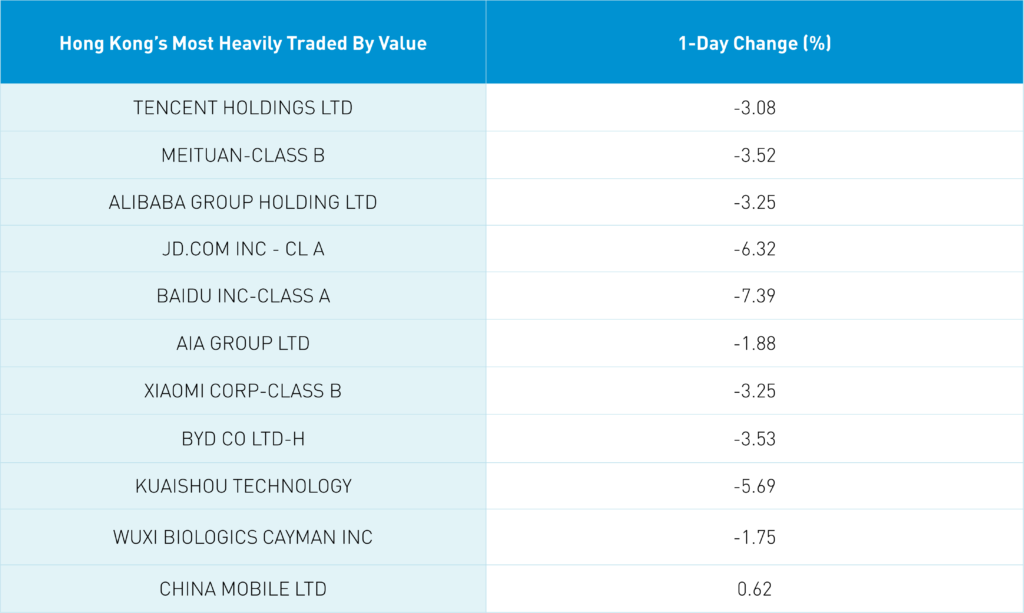Click the '1-Day Change (%)' column header
The height and width of the screenshot is (613, 1024).
pyautogui.click(x=754, y=43)
